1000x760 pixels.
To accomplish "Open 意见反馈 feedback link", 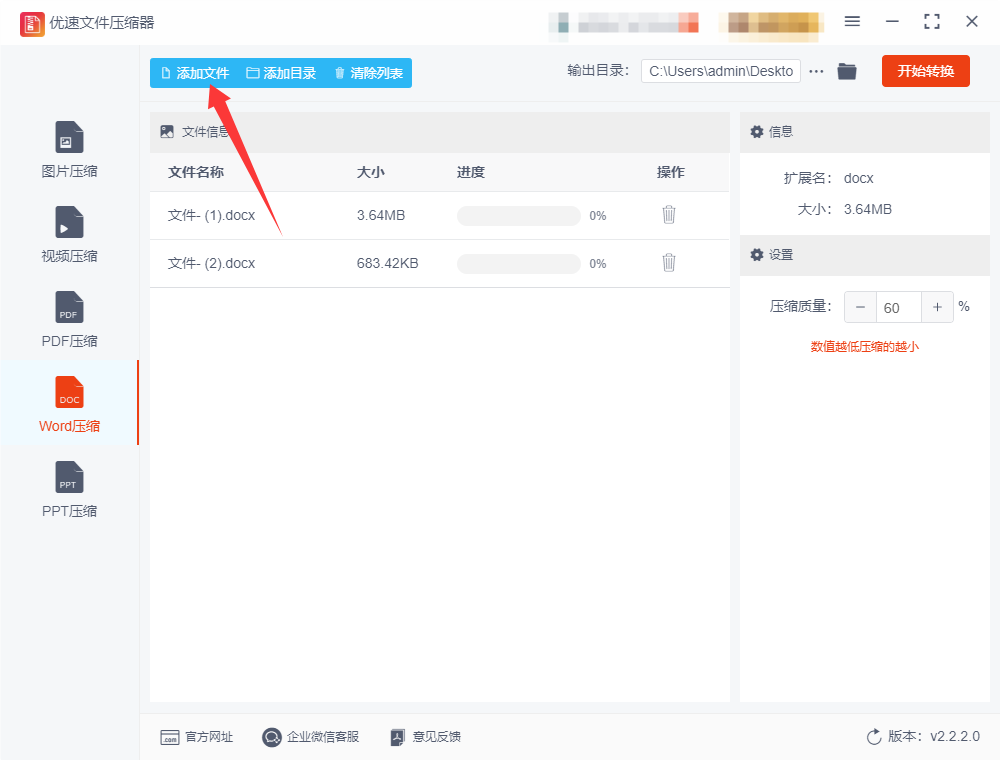I will 425,737.
